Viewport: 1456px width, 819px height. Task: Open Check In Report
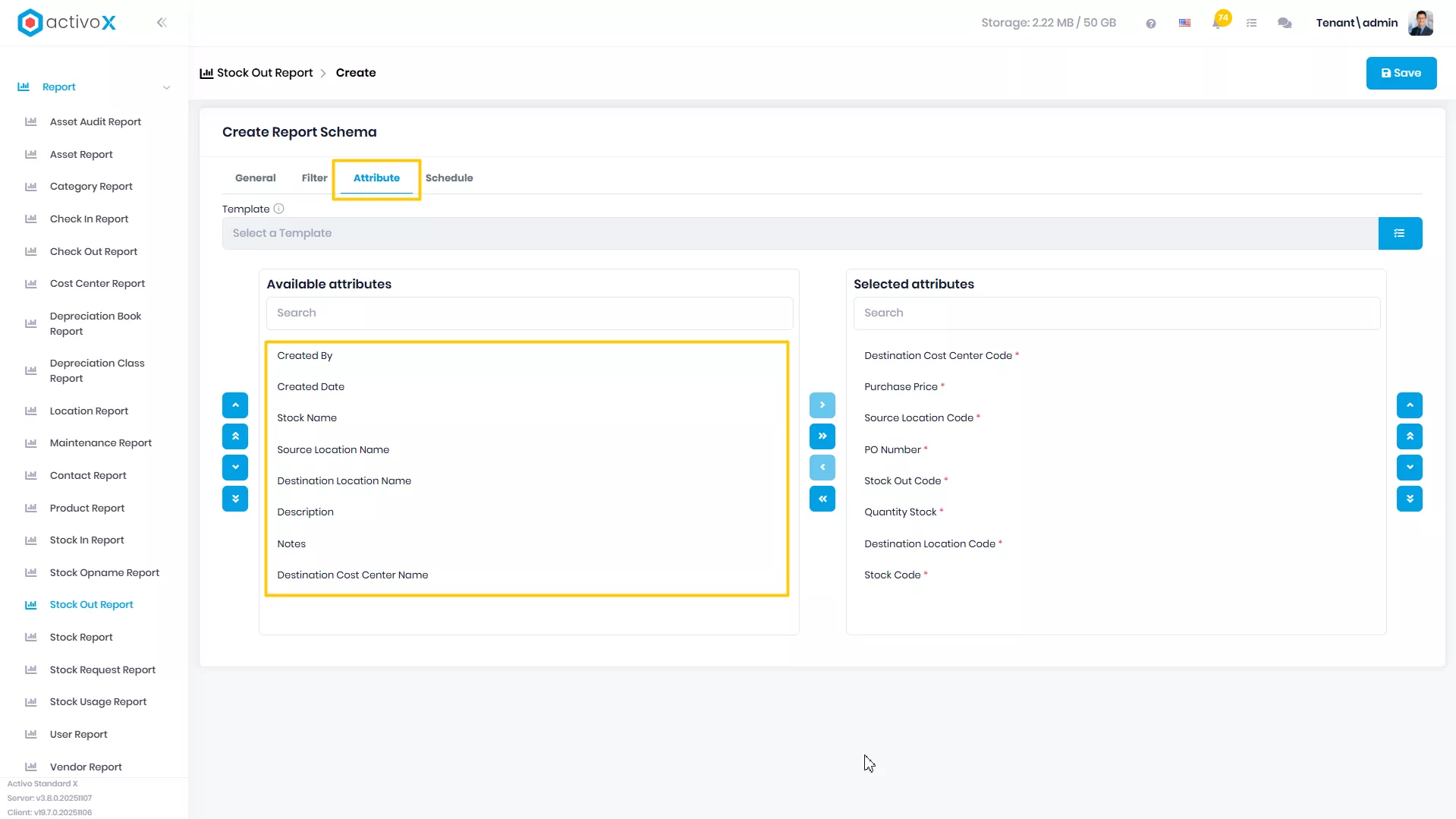point(89,219)
